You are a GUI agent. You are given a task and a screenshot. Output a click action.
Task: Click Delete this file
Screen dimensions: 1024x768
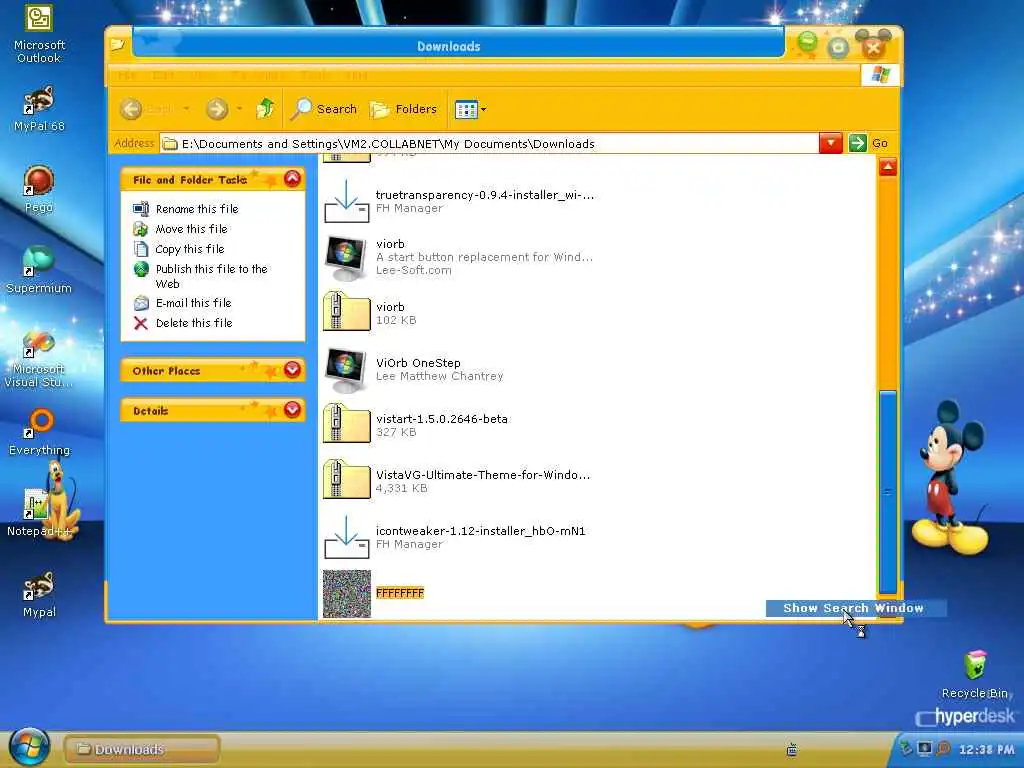point(194,323)
